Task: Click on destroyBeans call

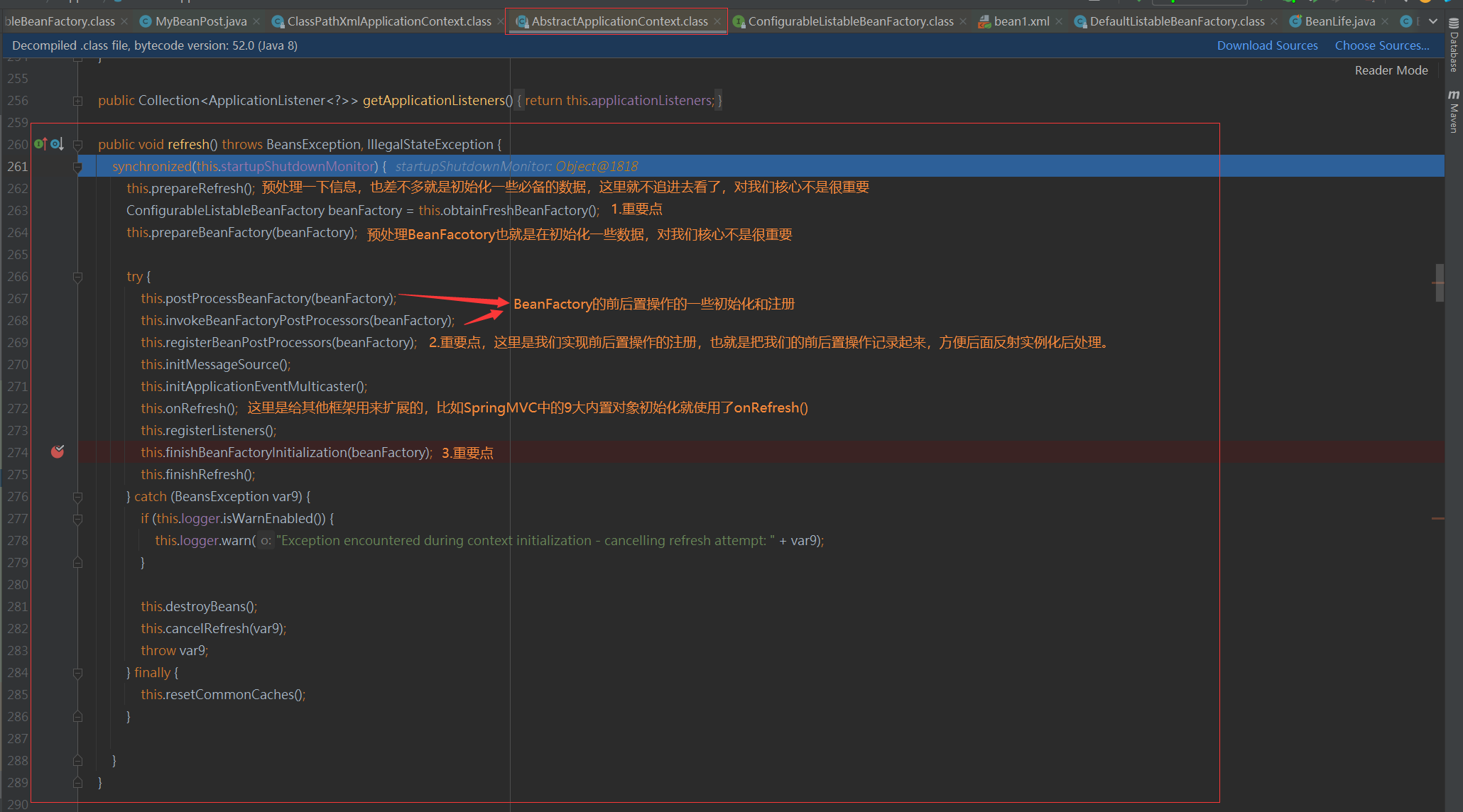Action: (x=199, y=606)
